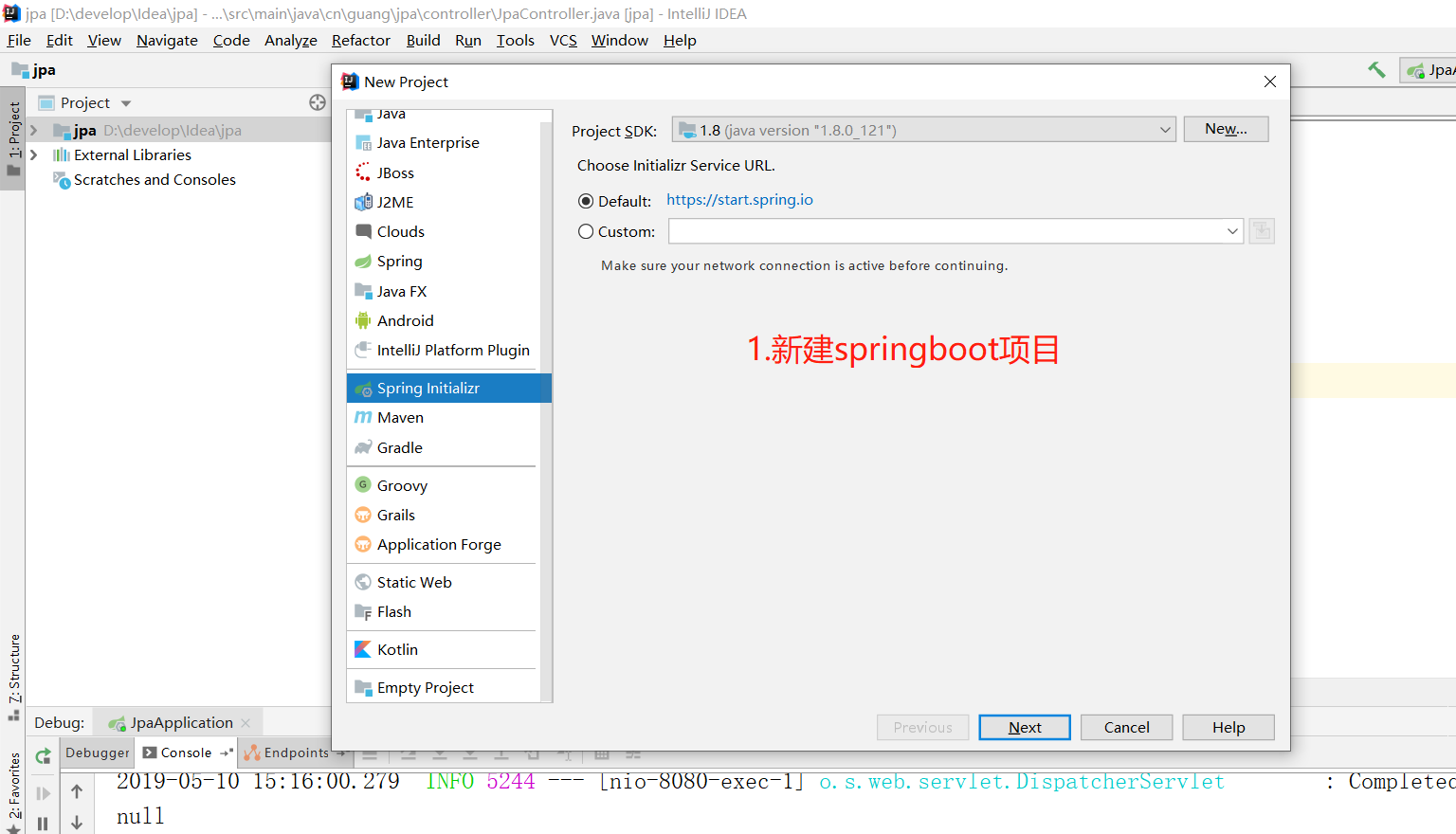The height and width of the screenshot is (834, 1456).
Task: Click the Custom URL input field
Action: 946,231
